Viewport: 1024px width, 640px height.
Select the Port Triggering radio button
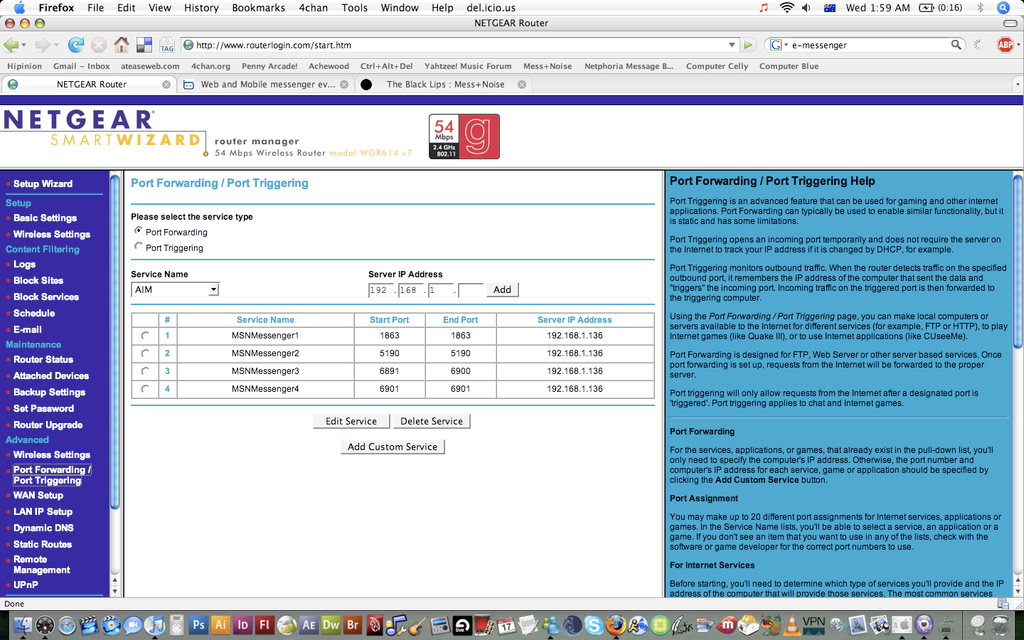coord(138,247)
